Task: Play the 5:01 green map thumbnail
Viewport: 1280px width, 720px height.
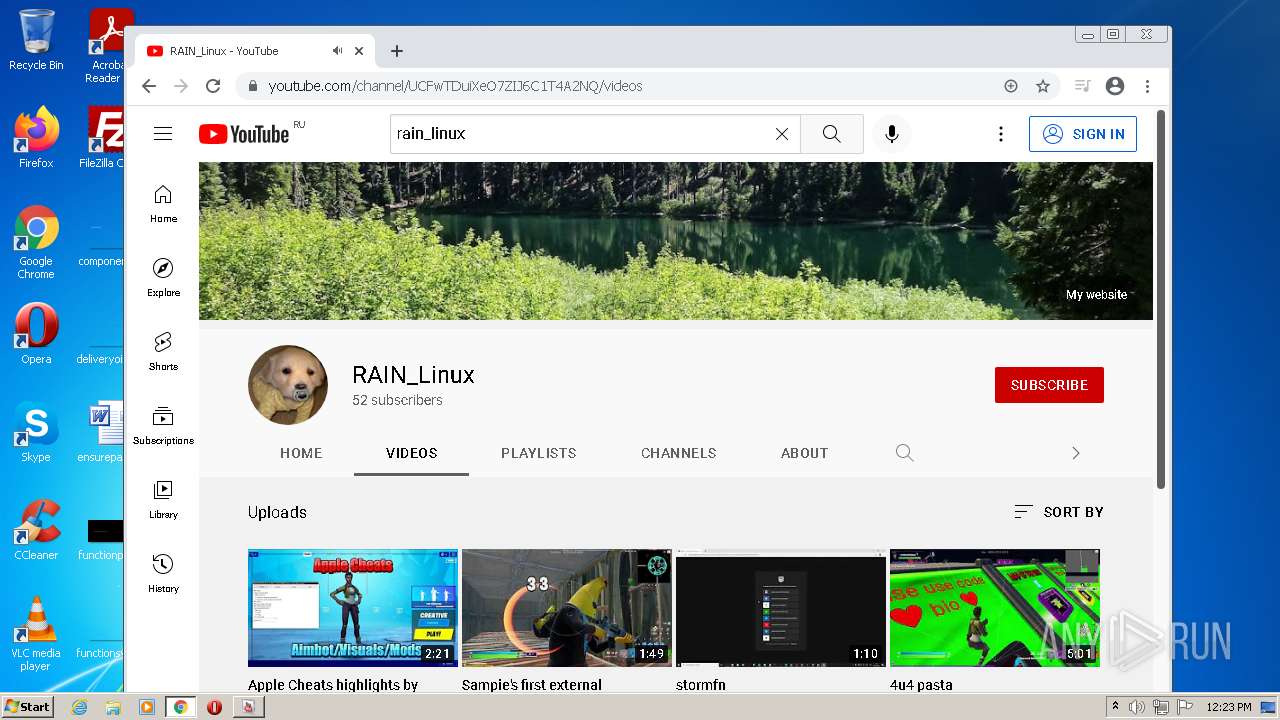Action: click(x=995, y=607)
